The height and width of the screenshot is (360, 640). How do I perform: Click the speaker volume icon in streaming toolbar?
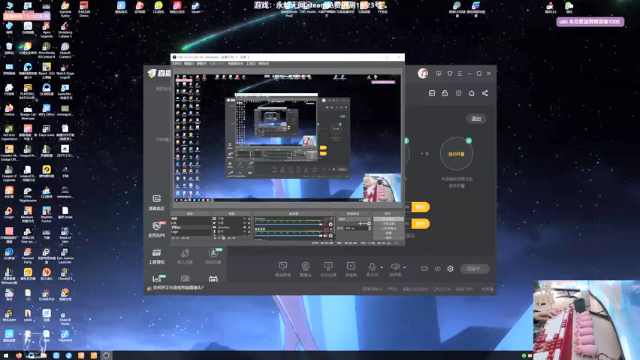[395, 267]
